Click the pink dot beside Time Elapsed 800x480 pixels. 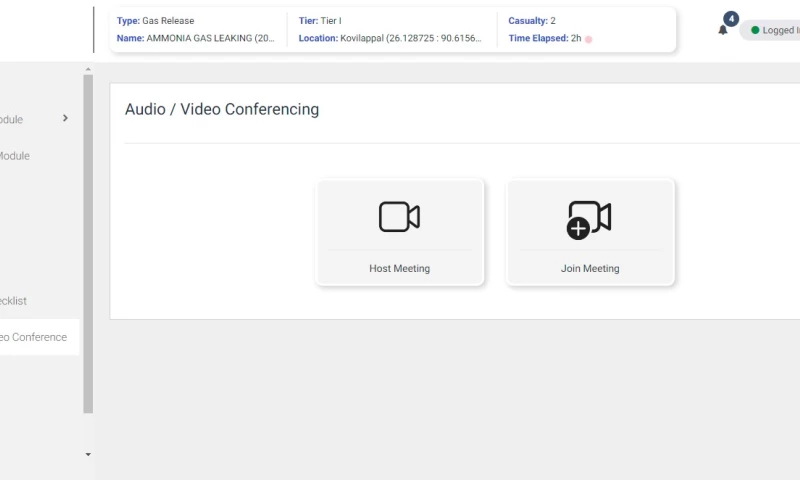pos(589,39)
